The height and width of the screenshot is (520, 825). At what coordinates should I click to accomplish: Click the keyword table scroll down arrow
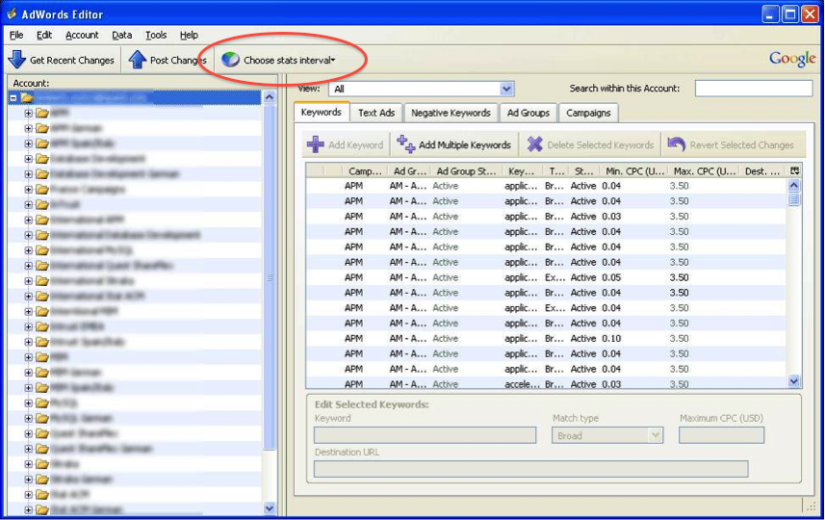pyautogui.click(x=794, y=382)
